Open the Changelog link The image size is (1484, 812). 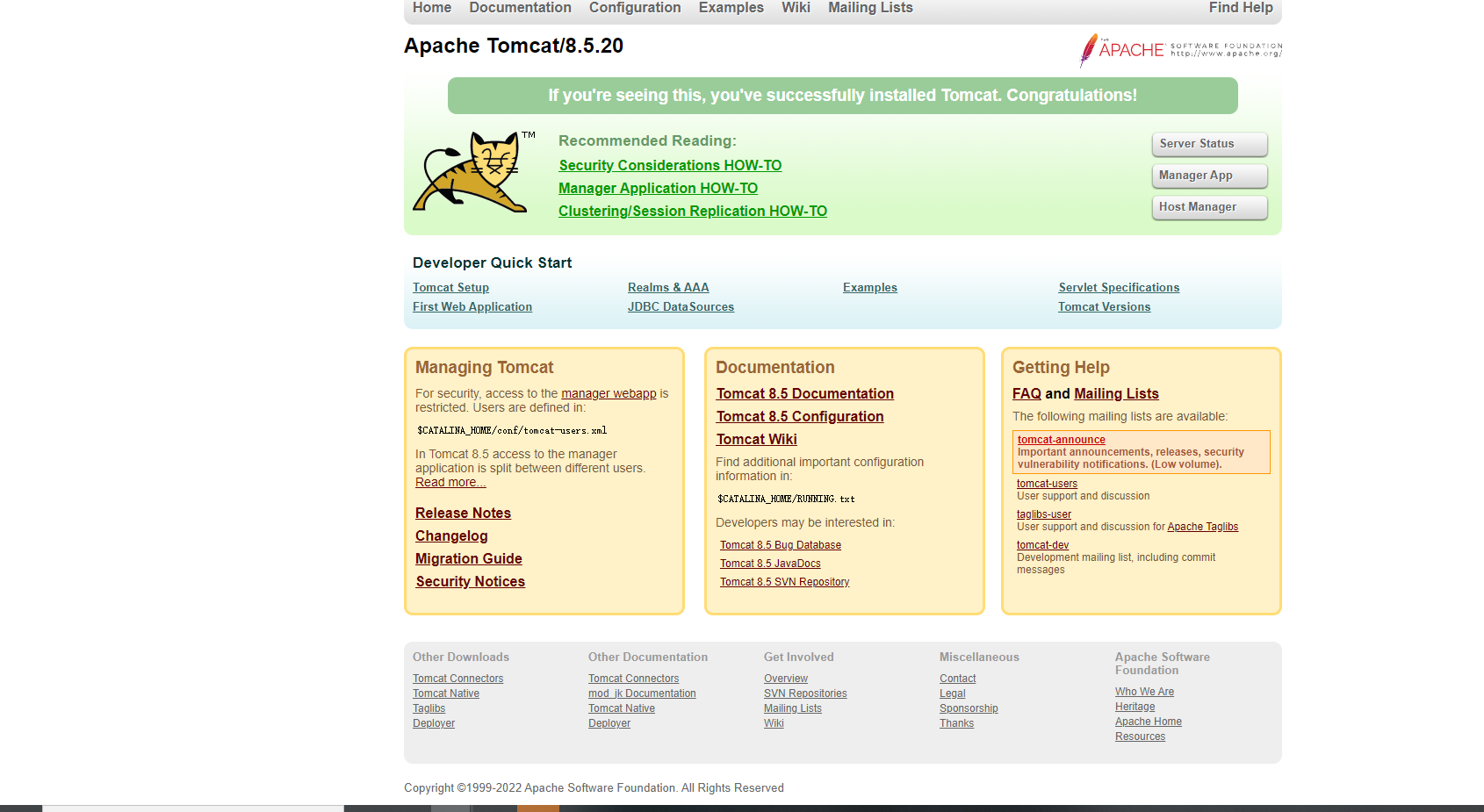pyautogui.click(x=451, y=535)
